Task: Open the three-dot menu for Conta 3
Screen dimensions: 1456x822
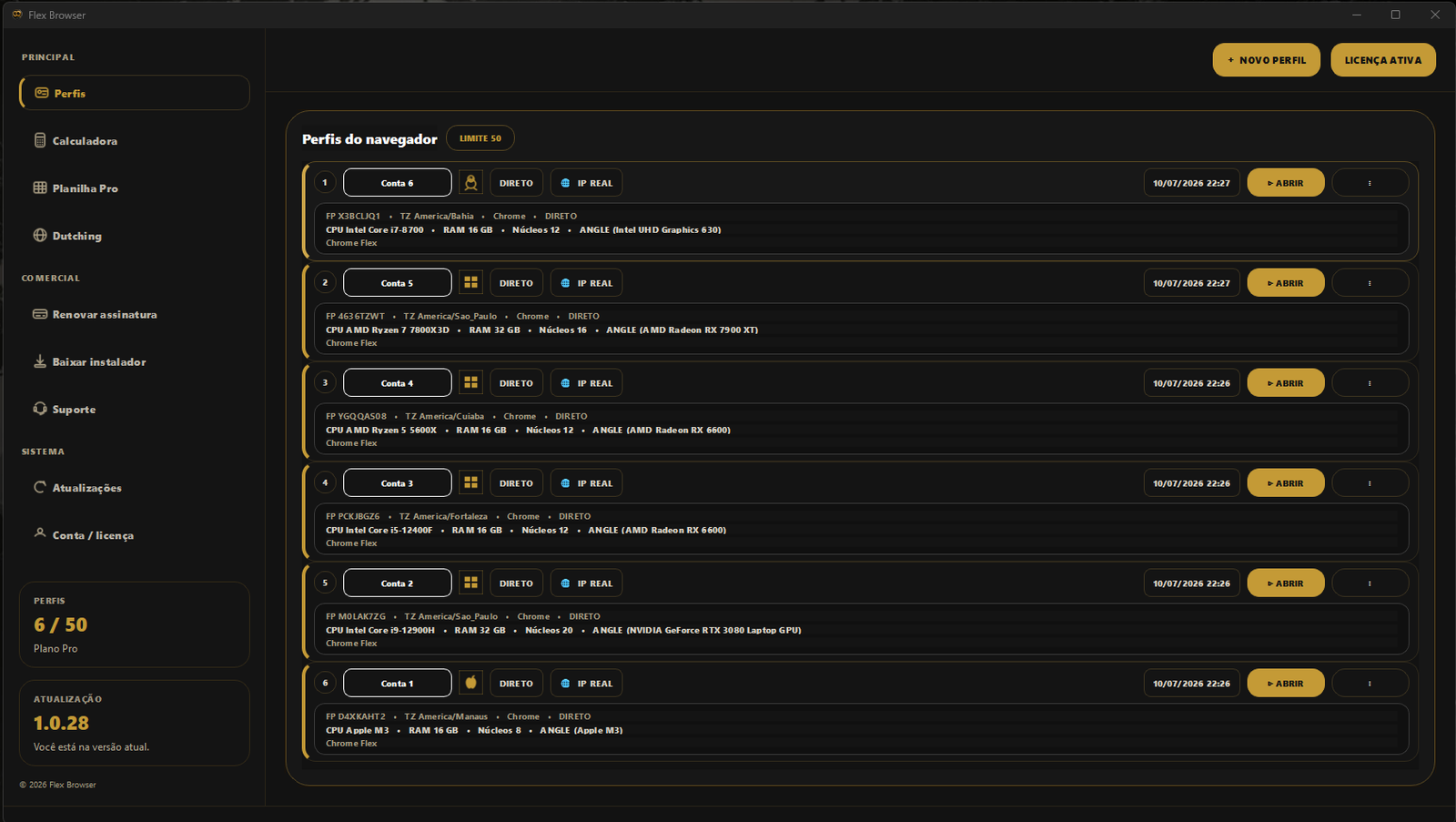Action: pyautogui.click(x=1370, y=483)
